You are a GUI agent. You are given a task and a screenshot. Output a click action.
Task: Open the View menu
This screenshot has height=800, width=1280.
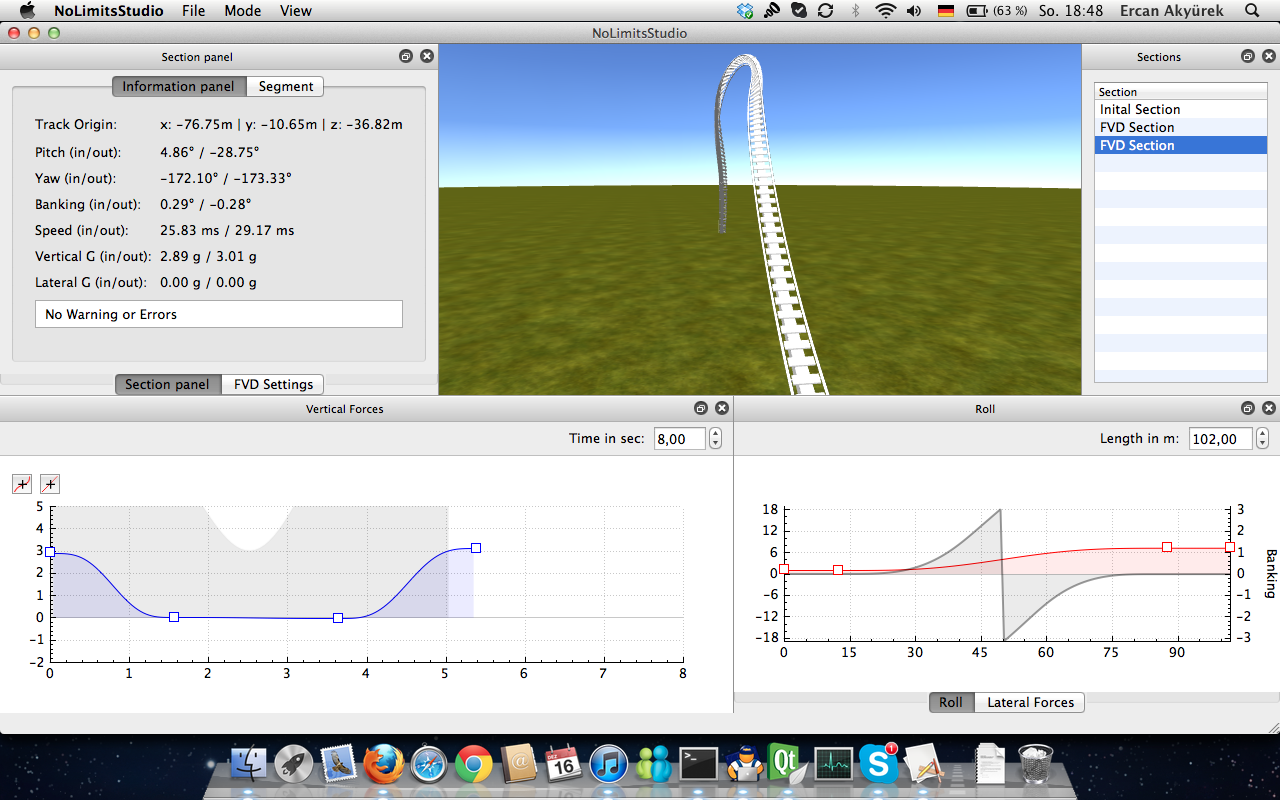coord(295,11)
